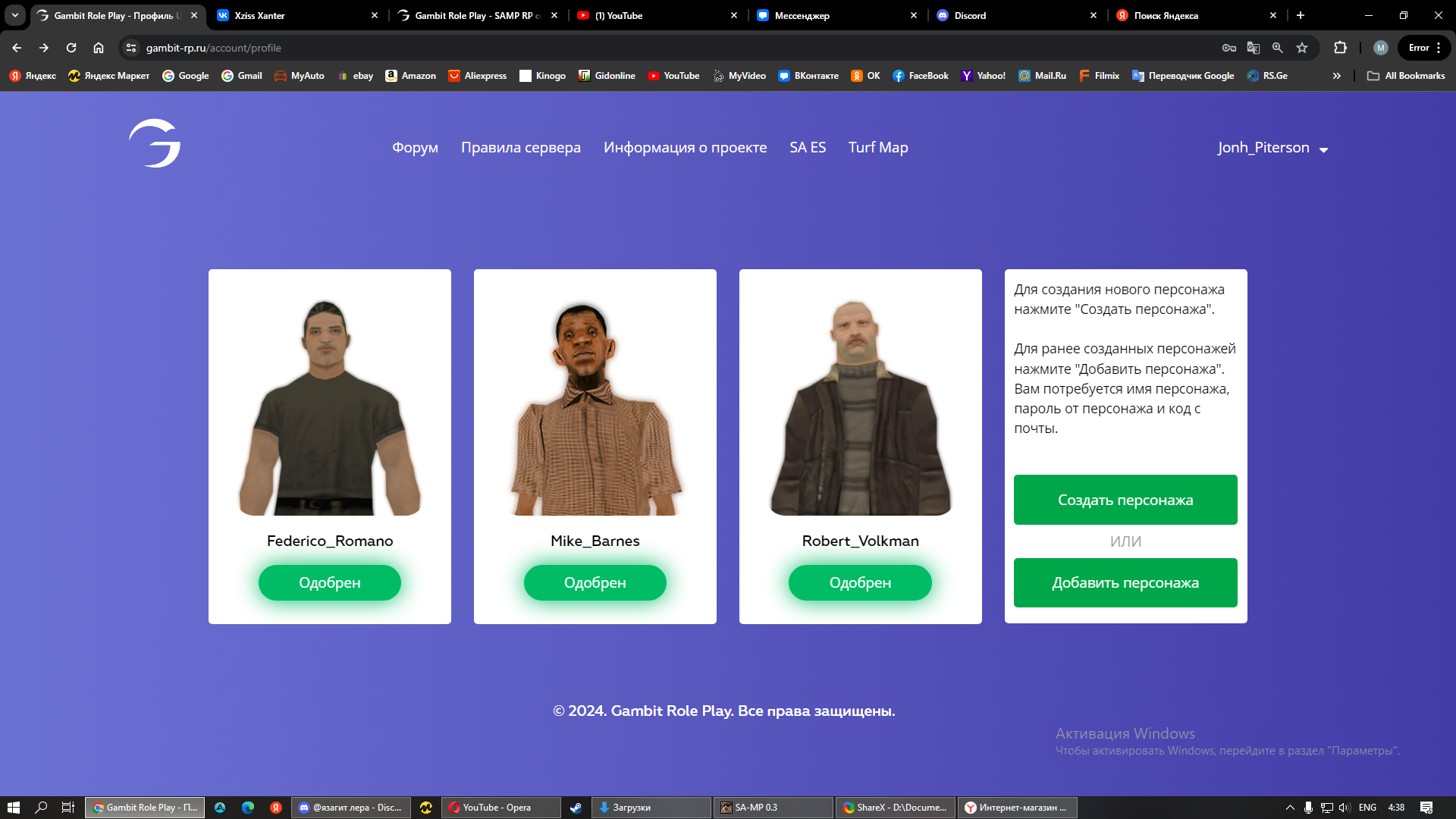Click Добавить персонажа button

1125,582
